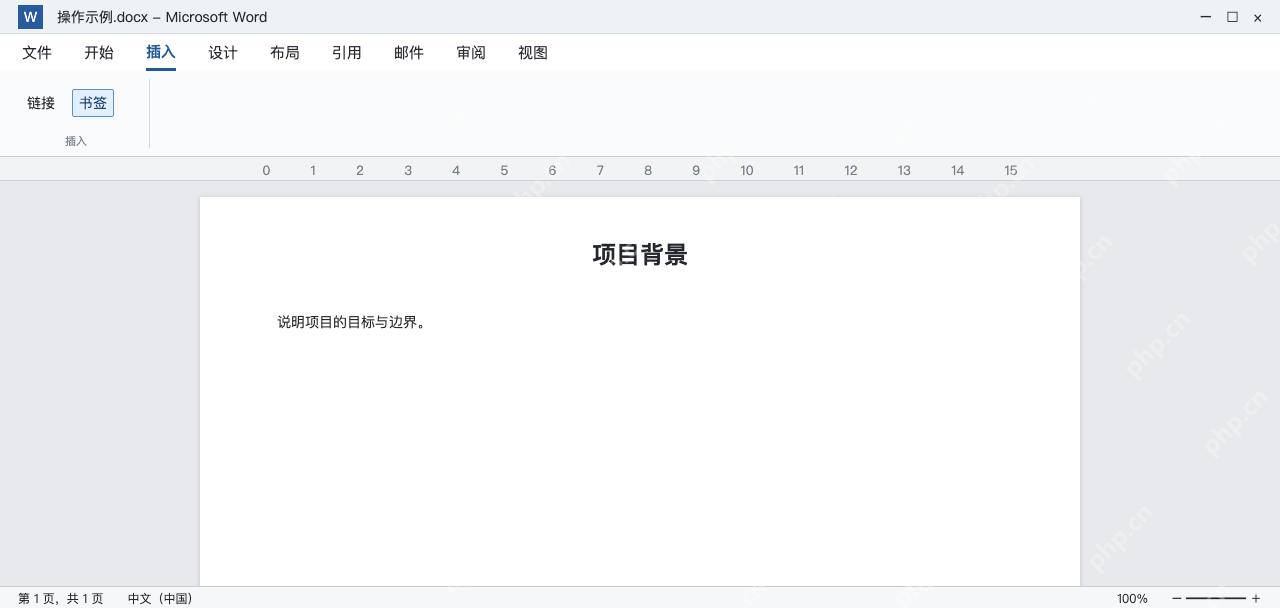The width and height of the screenshot is (1280, 608).
Task: Click the 中文（中国） language indicator
Action: pyautogui.click(x=160, y=598)
